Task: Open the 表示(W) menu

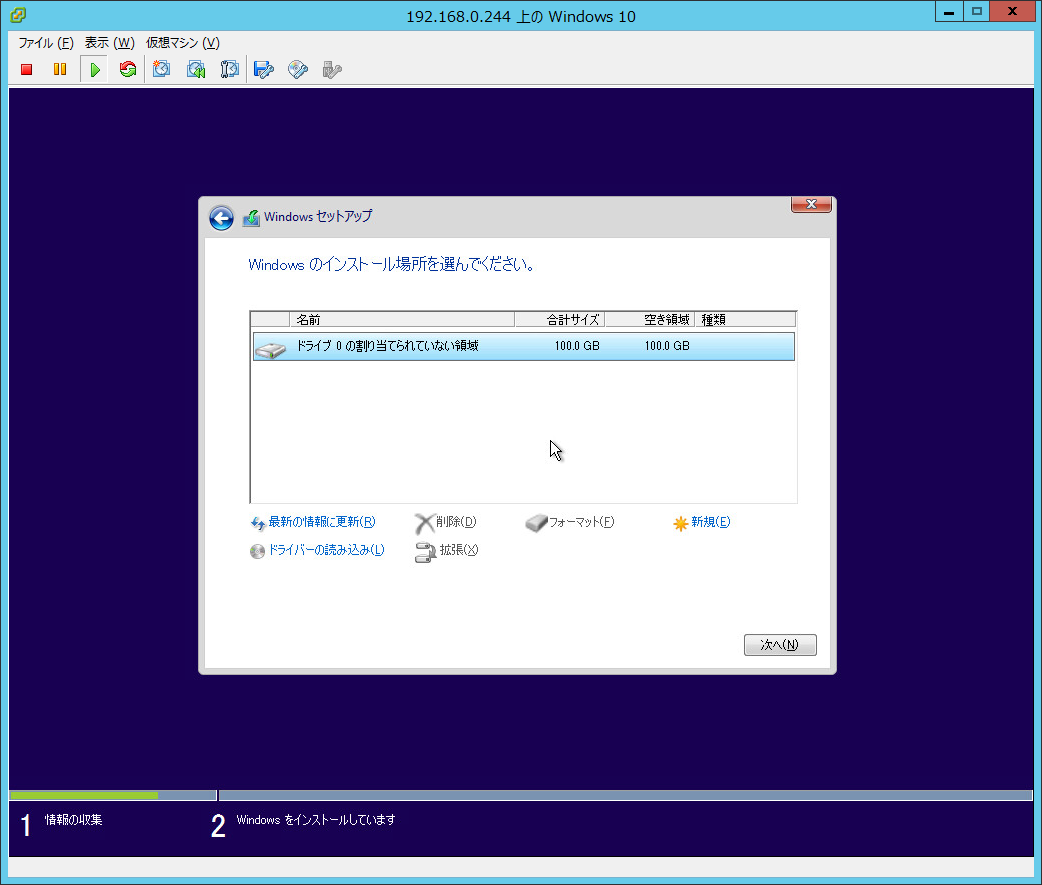Action: (x=110, y=43)
